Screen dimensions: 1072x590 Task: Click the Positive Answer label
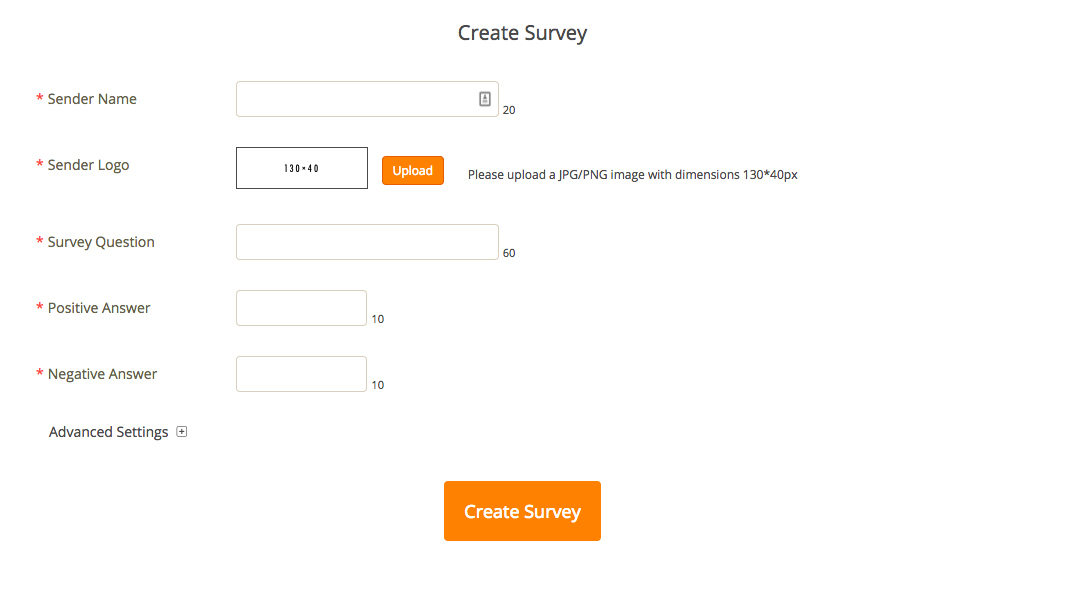[x=98, y=308]
